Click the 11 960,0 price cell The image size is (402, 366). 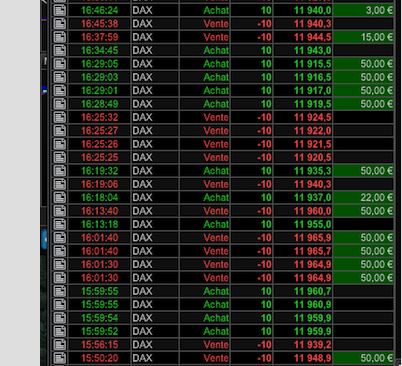(x=303, y=211)
